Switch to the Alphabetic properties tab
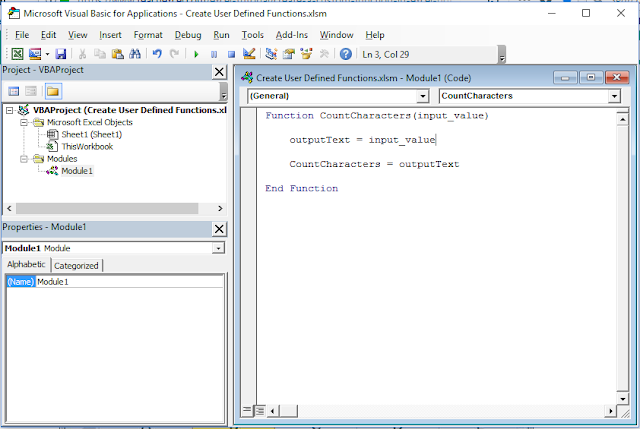This screenshot has height=429, width=640. tap(26, 265)
